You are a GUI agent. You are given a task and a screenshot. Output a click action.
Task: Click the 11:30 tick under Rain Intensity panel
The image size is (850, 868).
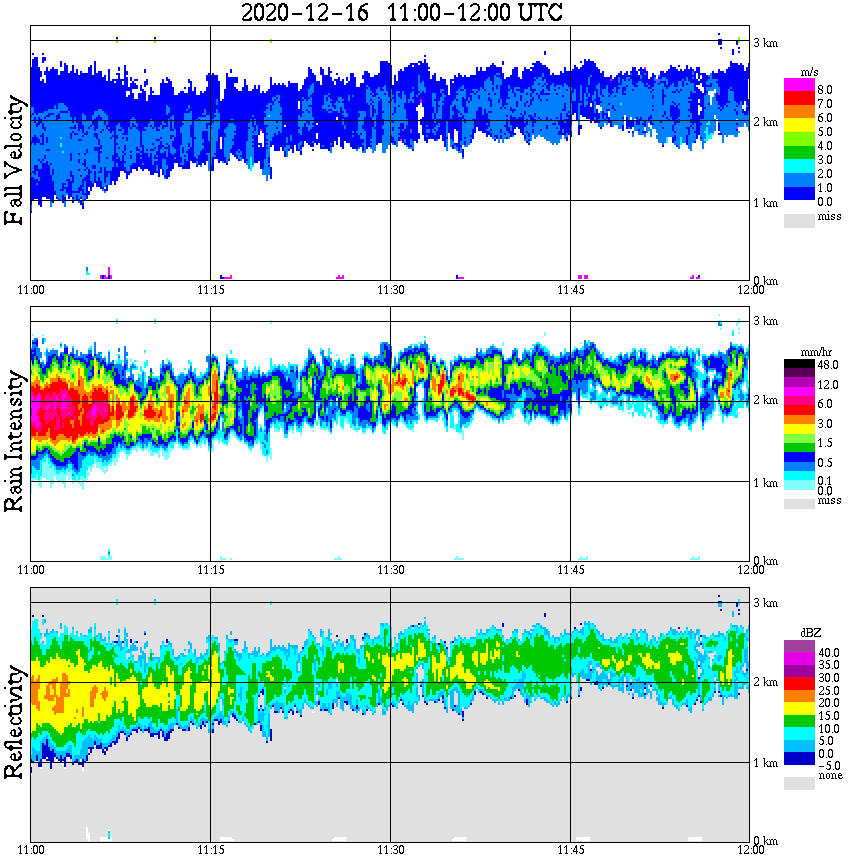point(391,570)
